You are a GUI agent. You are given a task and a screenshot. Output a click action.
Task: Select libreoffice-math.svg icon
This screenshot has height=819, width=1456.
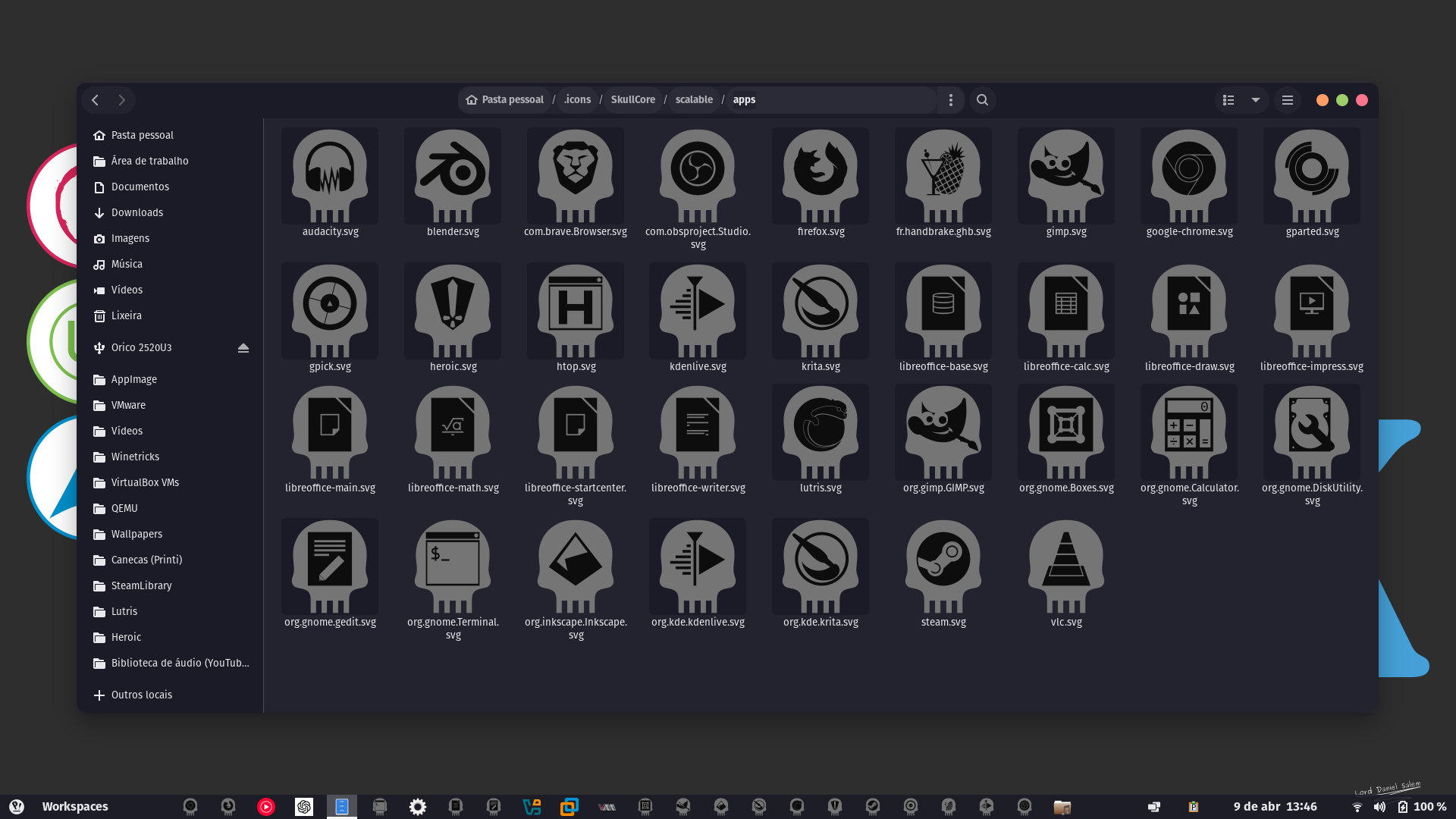pos(453,432)
